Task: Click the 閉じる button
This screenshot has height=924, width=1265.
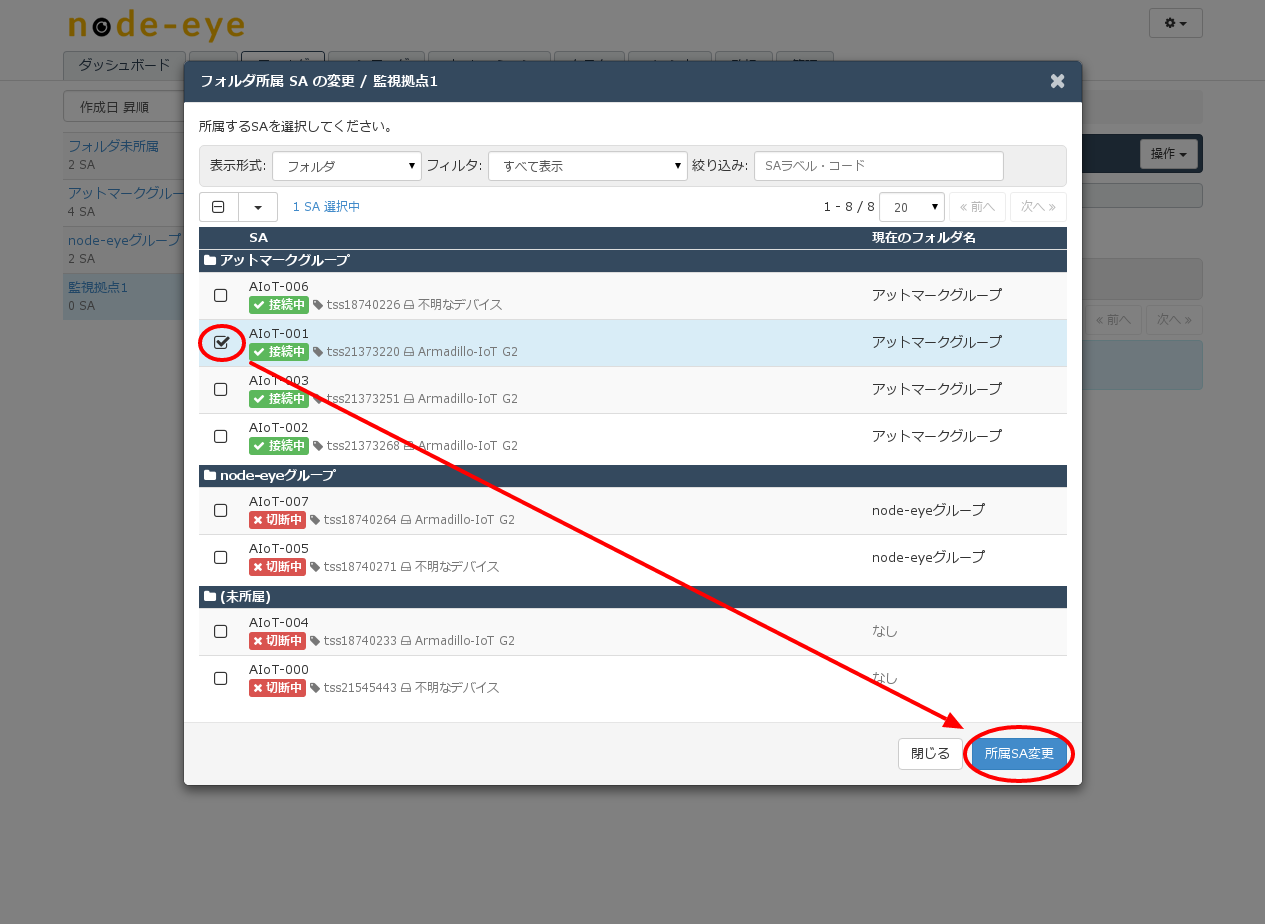Action: (930, 754)
